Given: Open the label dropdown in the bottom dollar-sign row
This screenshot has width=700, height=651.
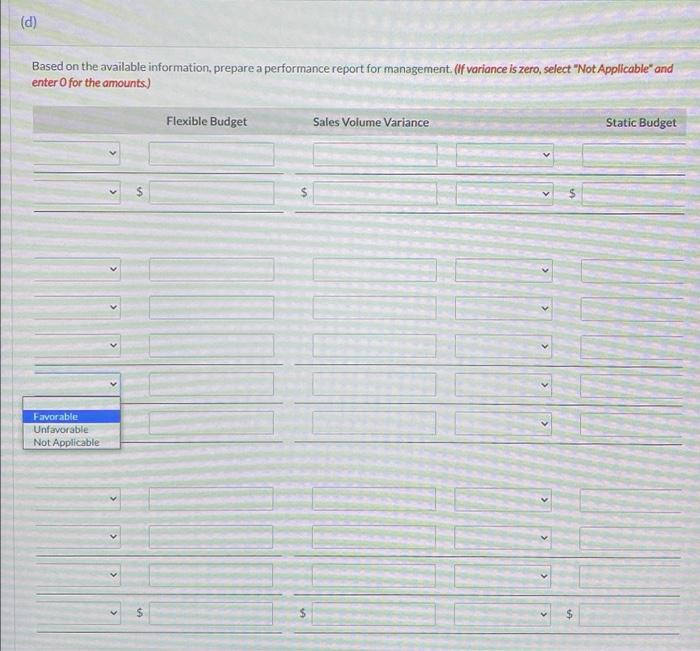Looking at the screenshot, I should [78, 613].
